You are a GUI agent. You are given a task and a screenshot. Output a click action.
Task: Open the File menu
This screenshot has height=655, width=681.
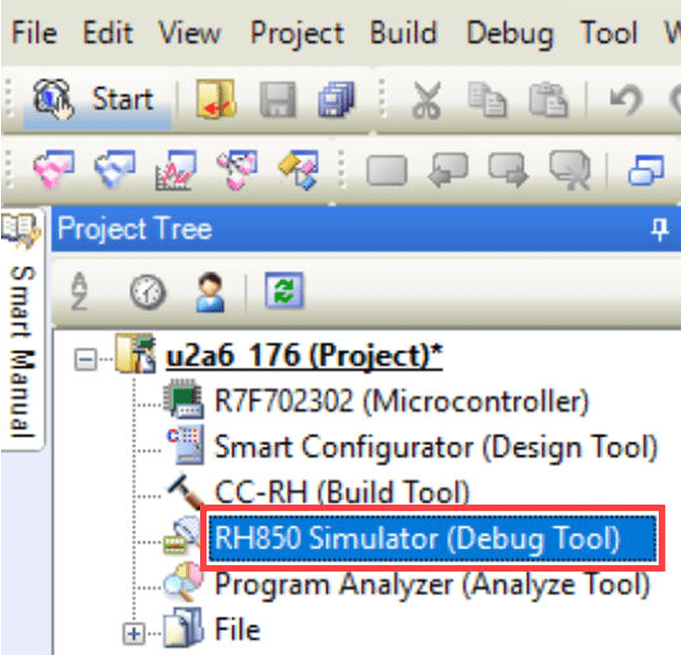point(33,32)
